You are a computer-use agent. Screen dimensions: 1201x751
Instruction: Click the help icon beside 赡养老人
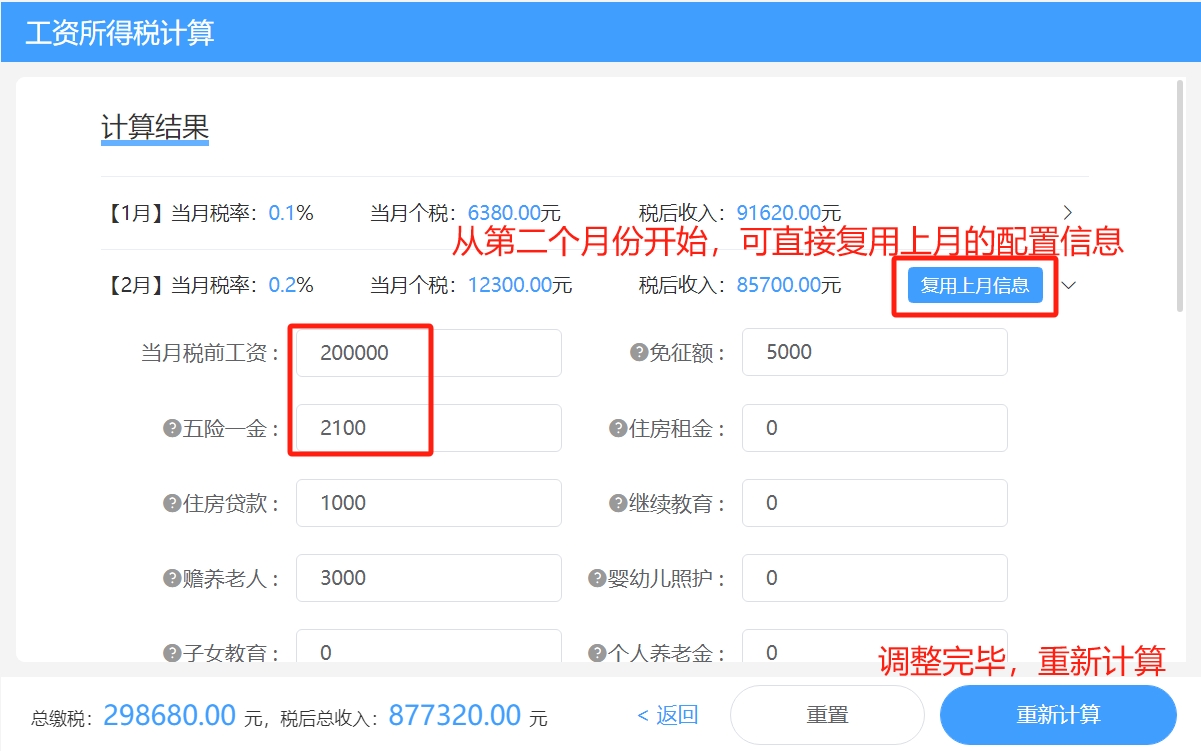171,578
